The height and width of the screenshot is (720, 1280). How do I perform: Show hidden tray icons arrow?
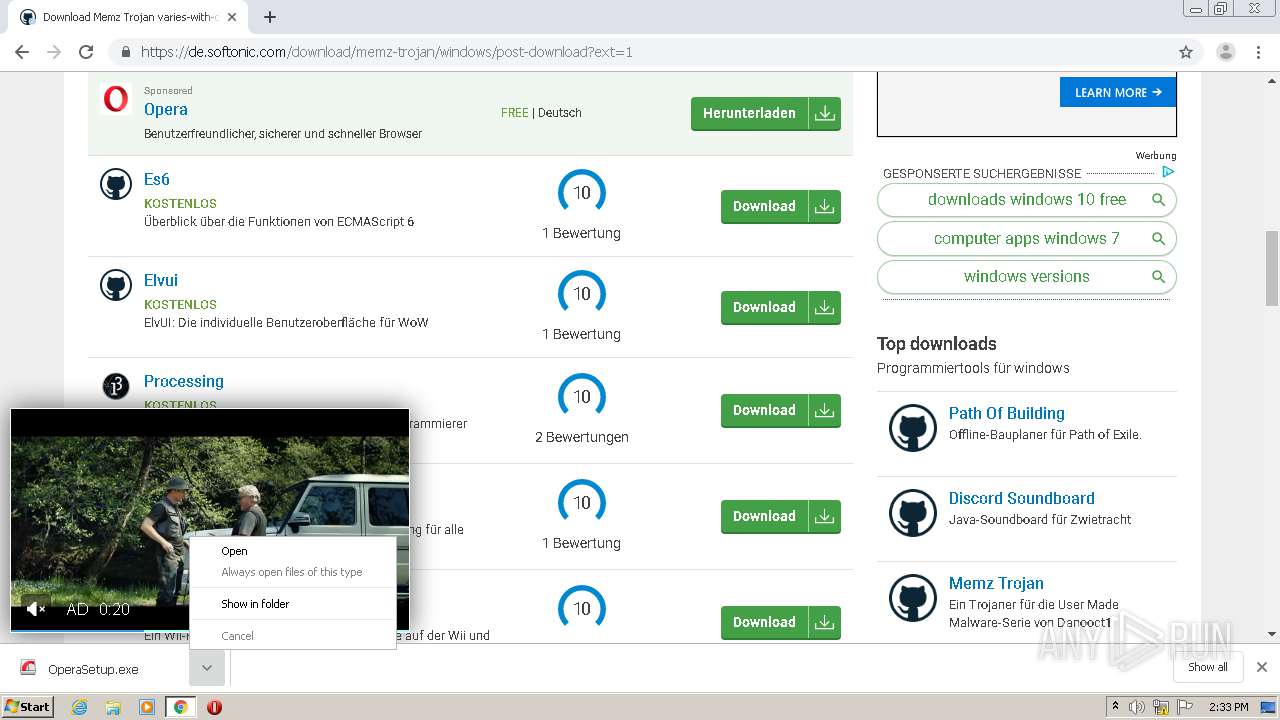[x=1115, y=707]
